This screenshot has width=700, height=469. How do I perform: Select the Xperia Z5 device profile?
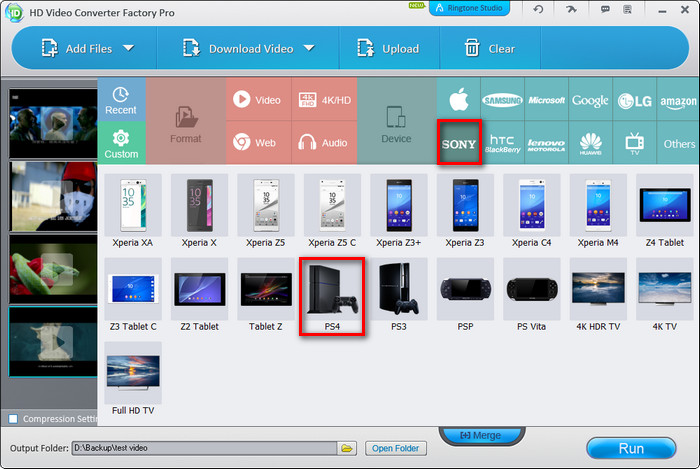point(266,211)
